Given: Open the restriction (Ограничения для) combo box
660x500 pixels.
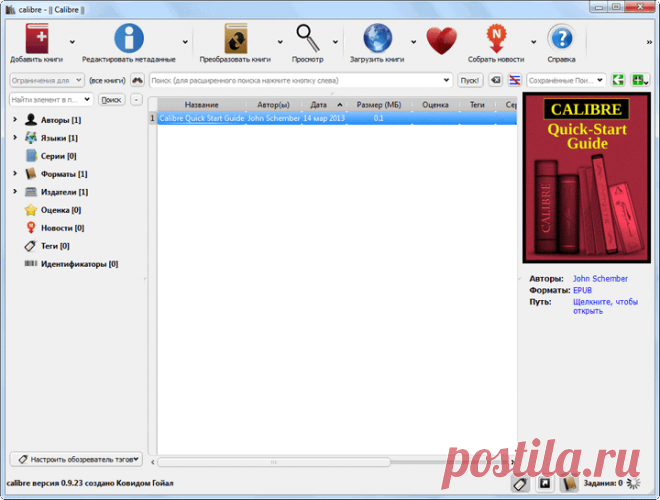Looking at the screenshot, I should pos(47,80).
